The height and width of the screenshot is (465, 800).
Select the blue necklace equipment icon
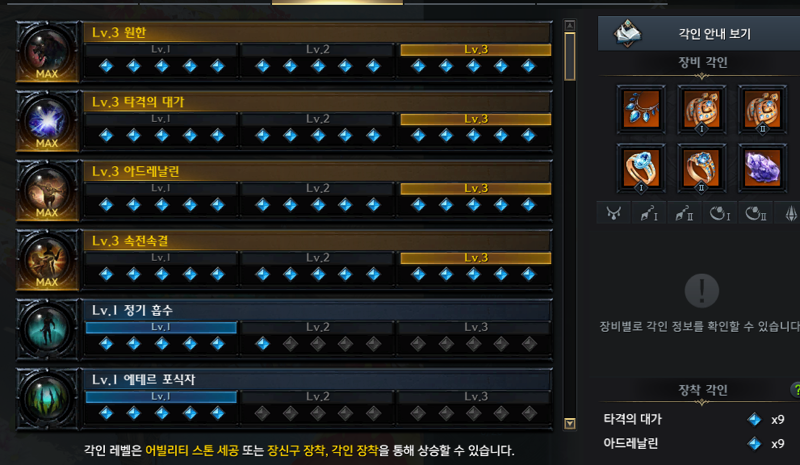click(x=641, y=109)
